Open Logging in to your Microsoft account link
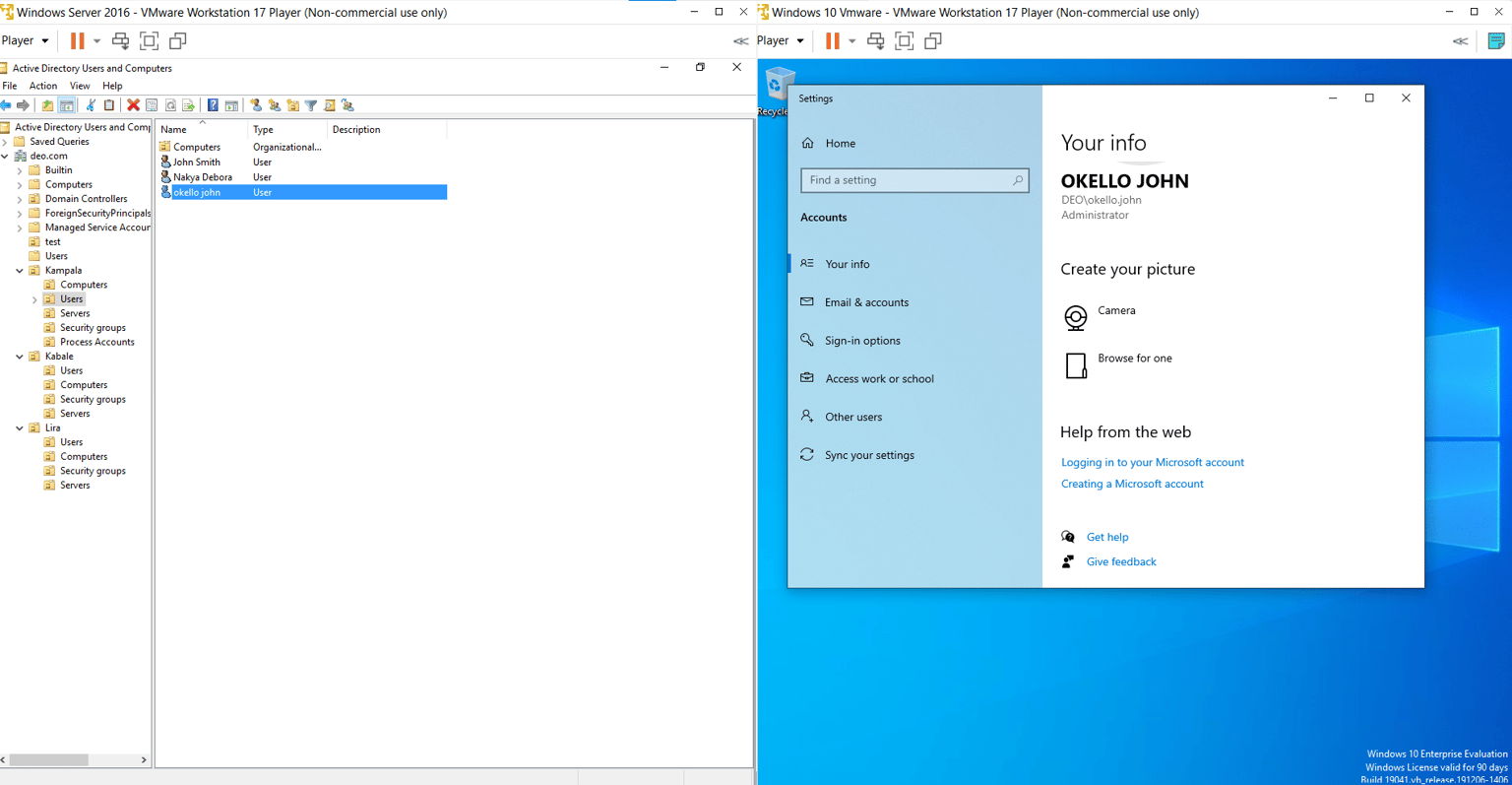The height and width of the screenshot is (785, 1512). coord(1152,462)
